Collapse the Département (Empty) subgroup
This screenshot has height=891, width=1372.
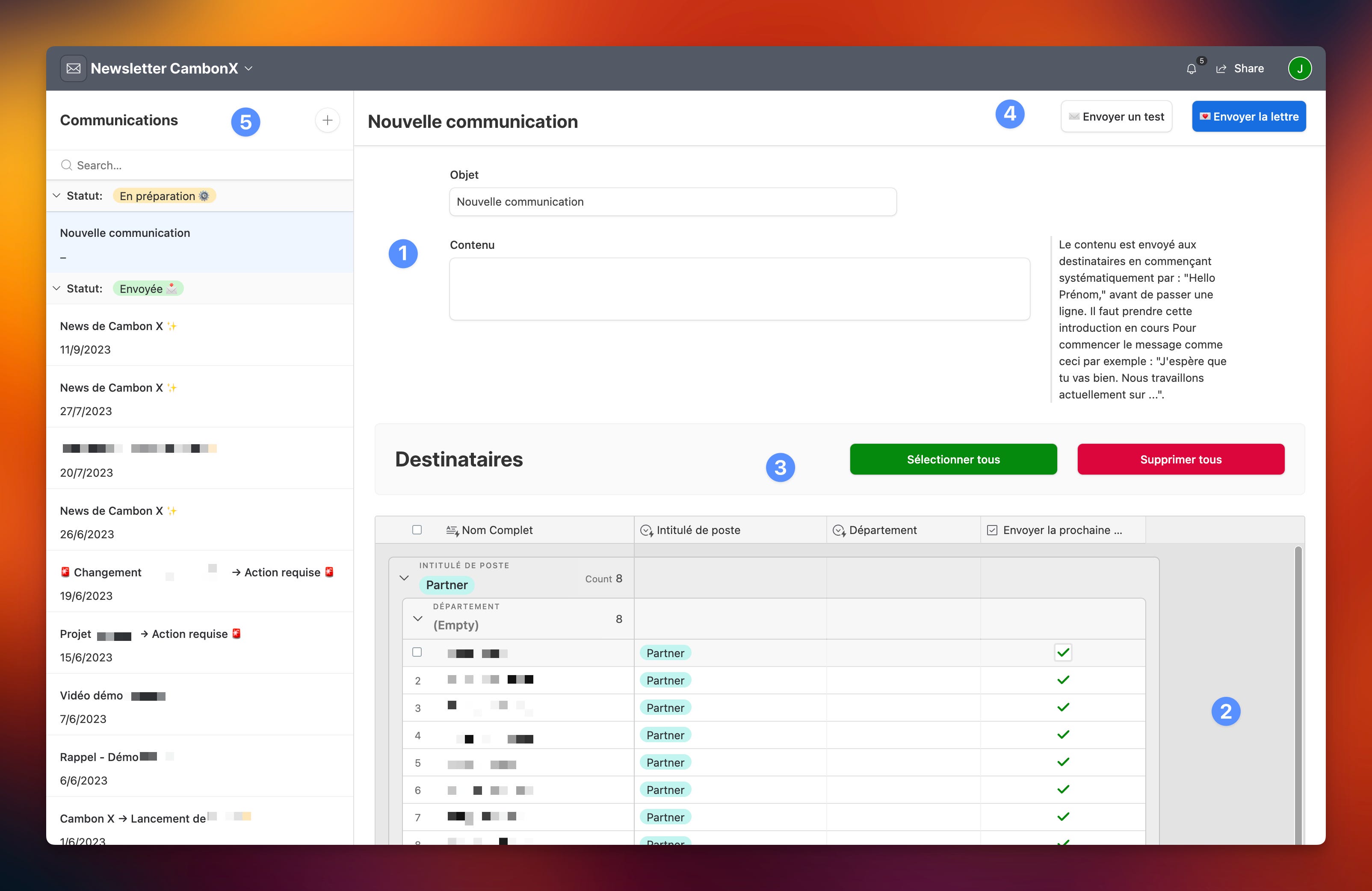click(x=418, y=619)
